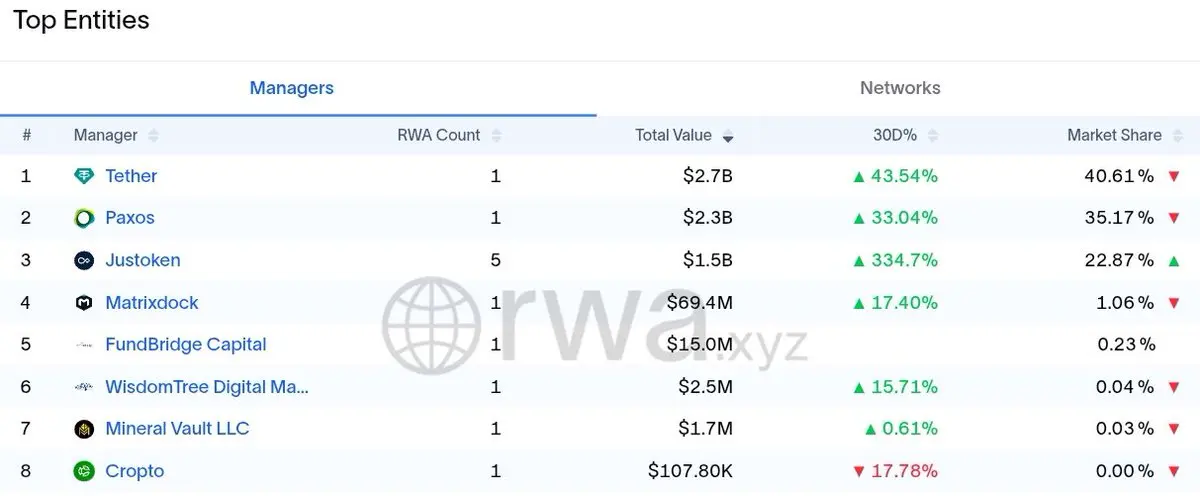The width and height of the screenshot is (1200, 496).
Task: Sort by Manager column arrows
Action: pos(153,136)
